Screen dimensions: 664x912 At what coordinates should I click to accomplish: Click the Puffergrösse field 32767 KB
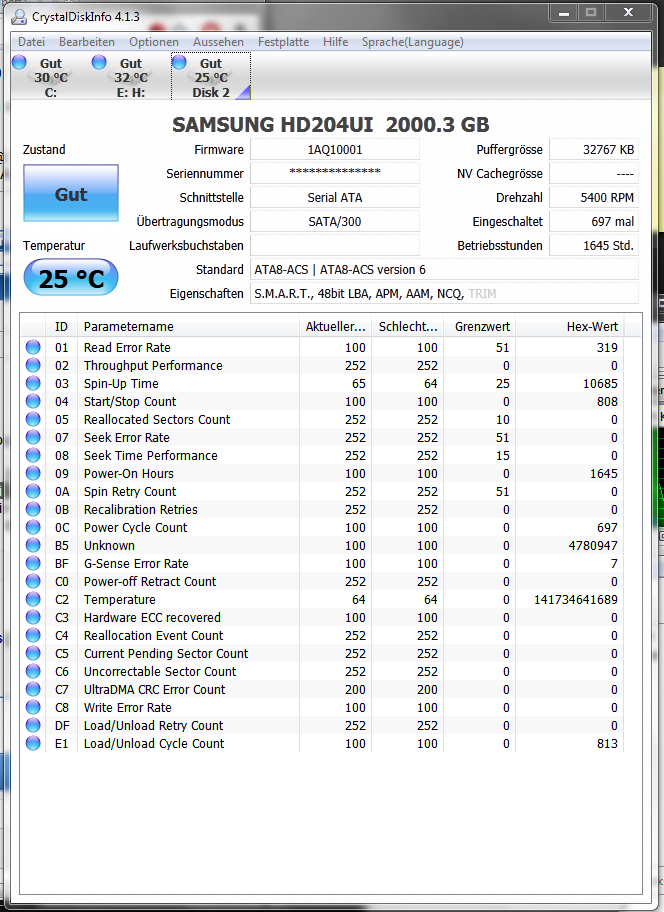(594, 149)
